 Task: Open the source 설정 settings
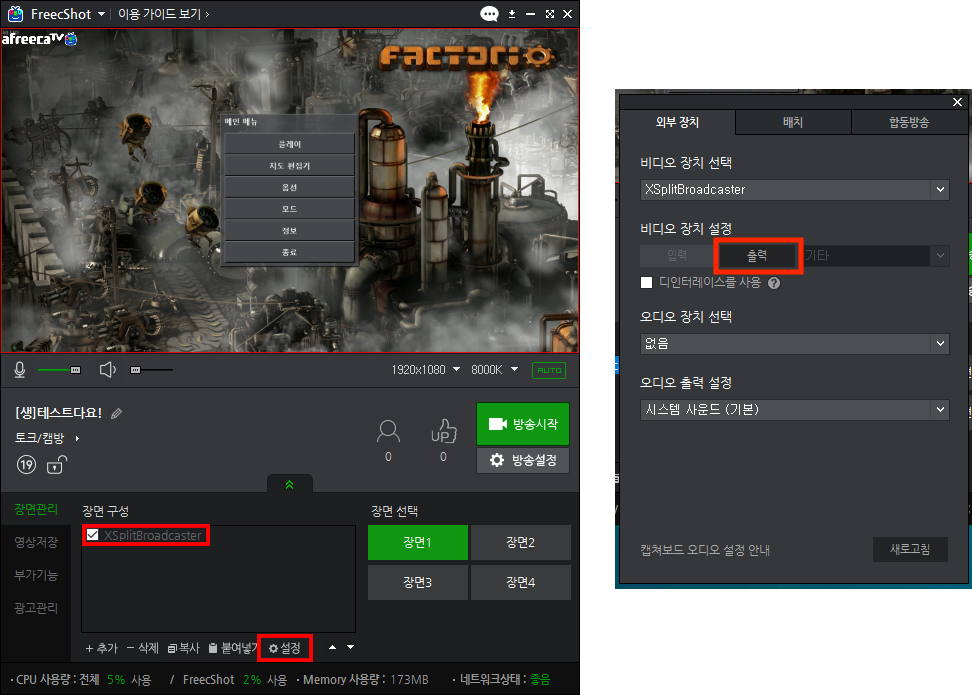tap(285, 648)
